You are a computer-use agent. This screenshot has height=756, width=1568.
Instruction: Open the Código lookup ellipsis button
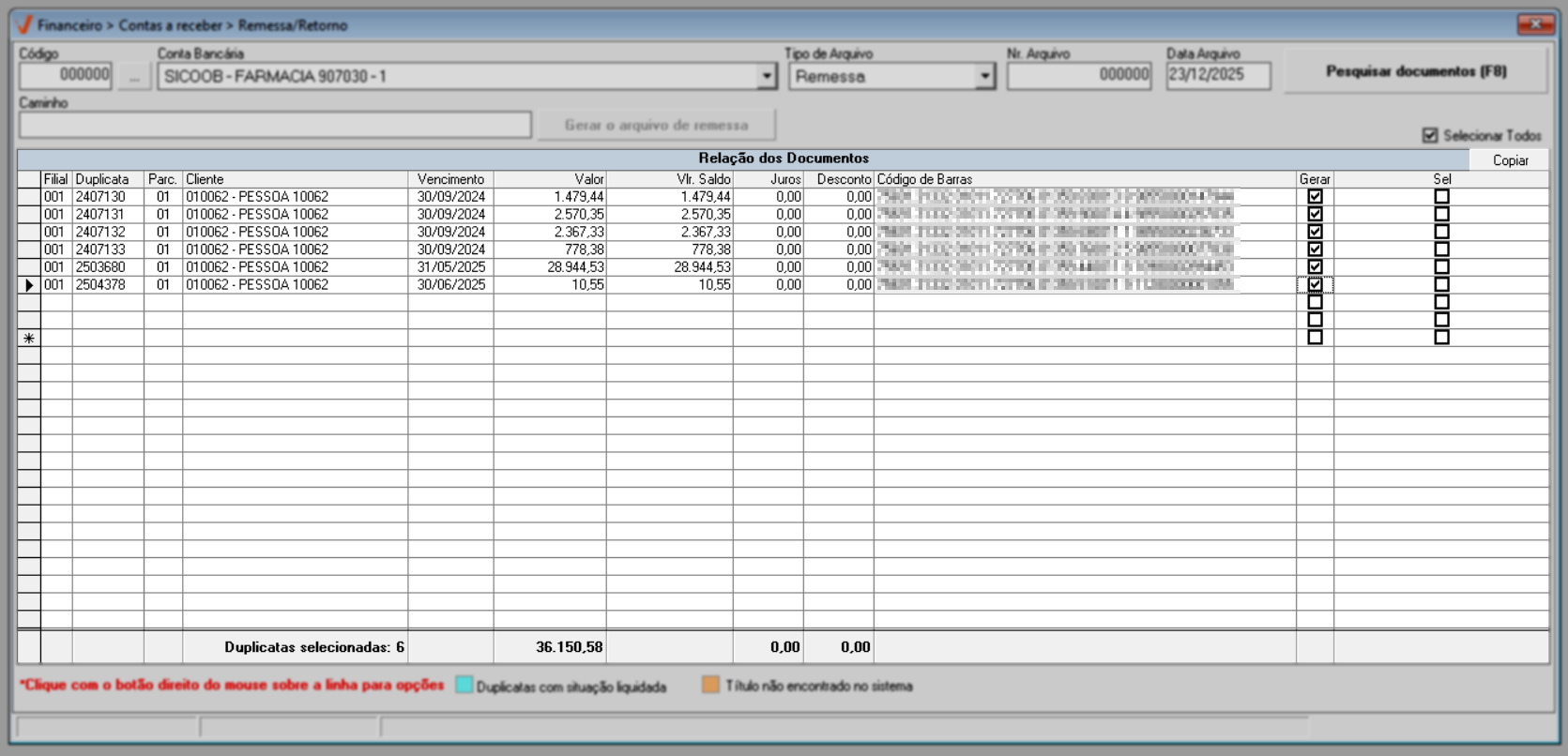pyautogui.click(x=134, y=77)
